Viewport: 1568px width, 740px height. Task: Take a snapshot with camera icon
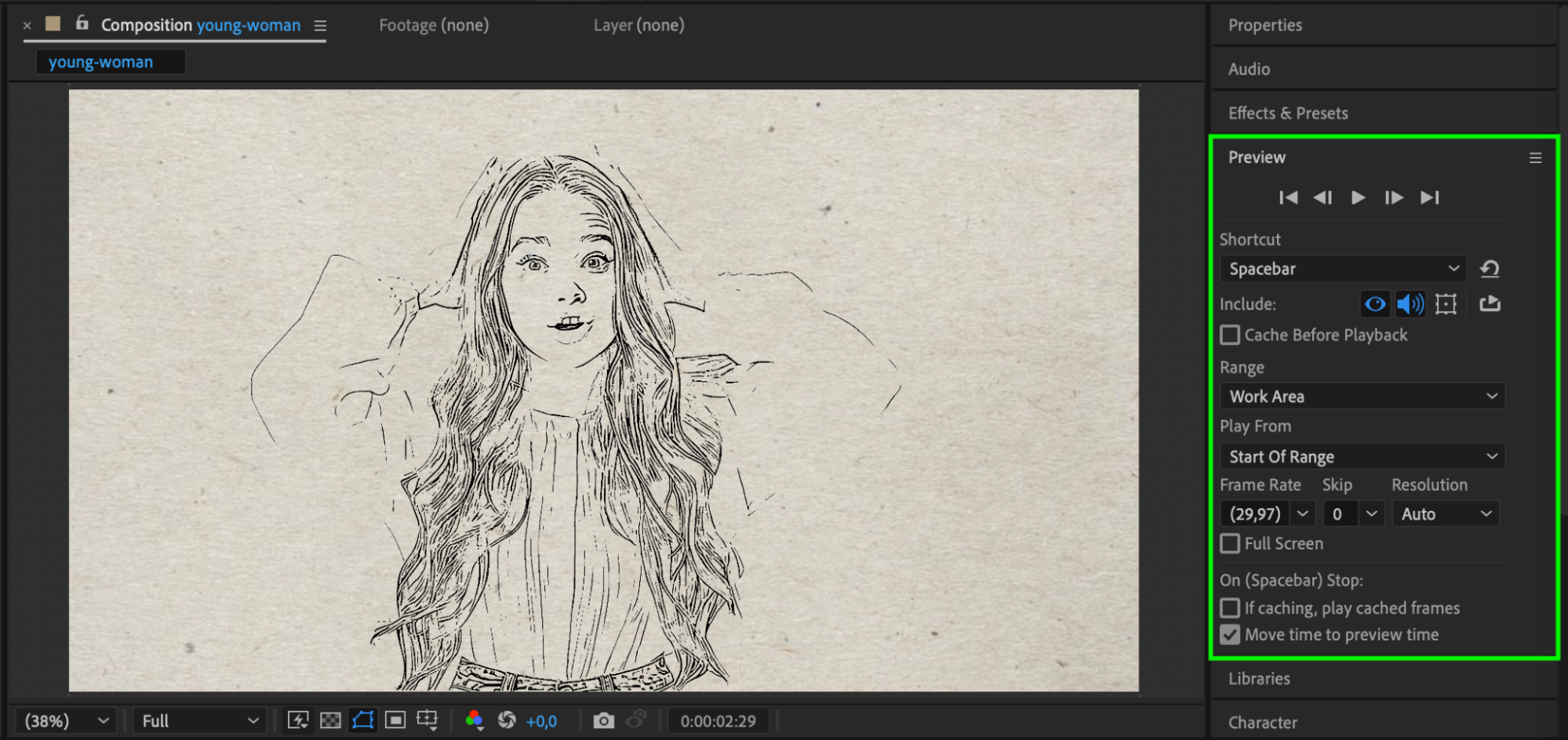click(x=603, y=720)
